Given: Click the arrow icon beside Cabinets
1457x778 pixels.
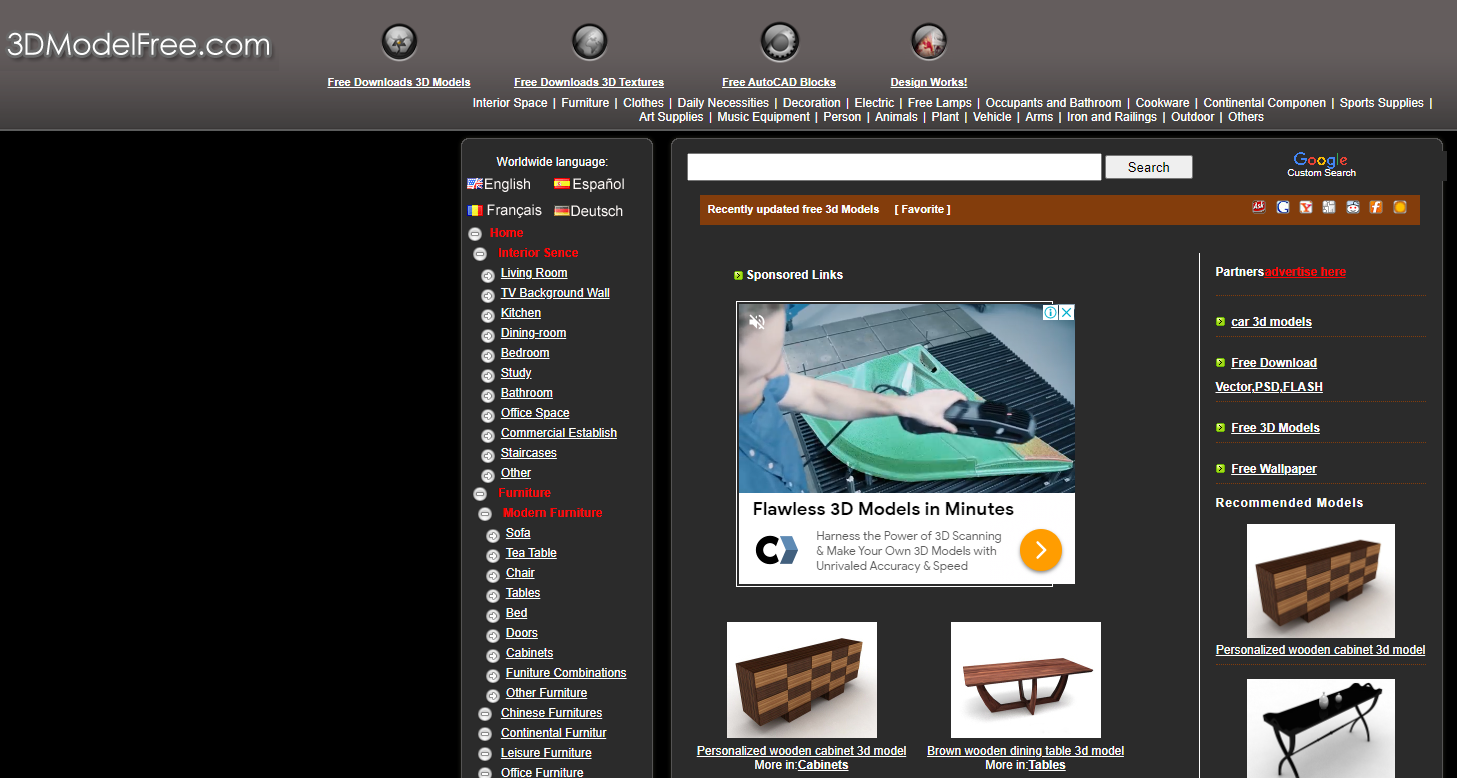Looking at the screenshot, I should [493, 655].
